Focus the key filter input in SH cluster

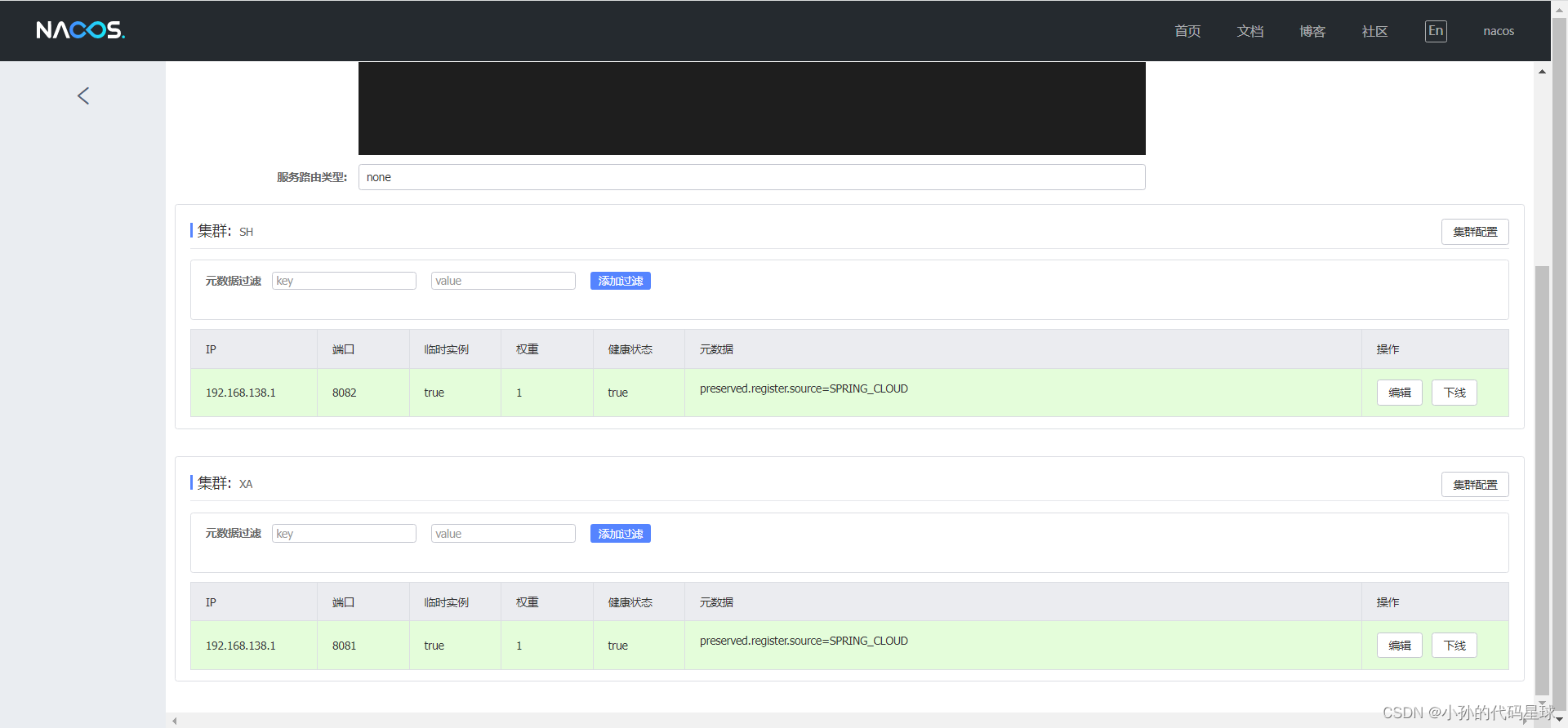344,281
